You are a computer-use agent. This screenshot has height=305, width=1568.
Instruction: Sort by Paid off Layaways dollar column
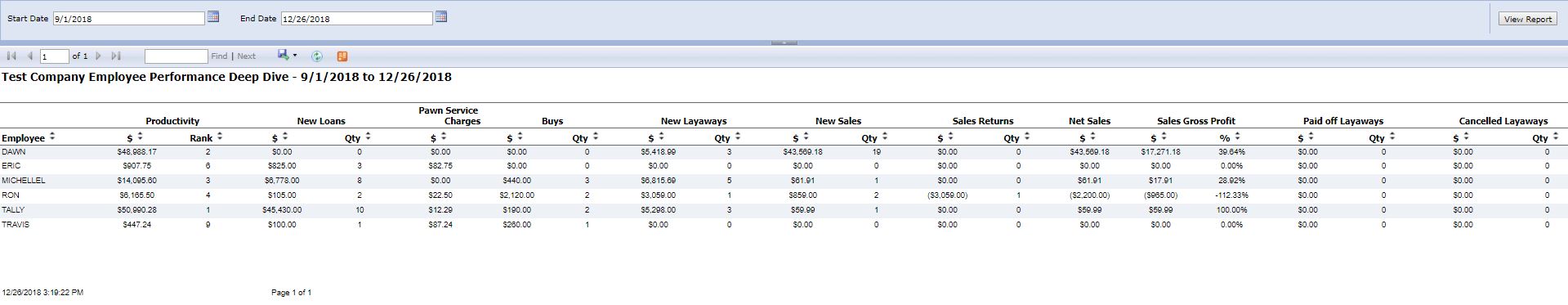coord(1311,137)
